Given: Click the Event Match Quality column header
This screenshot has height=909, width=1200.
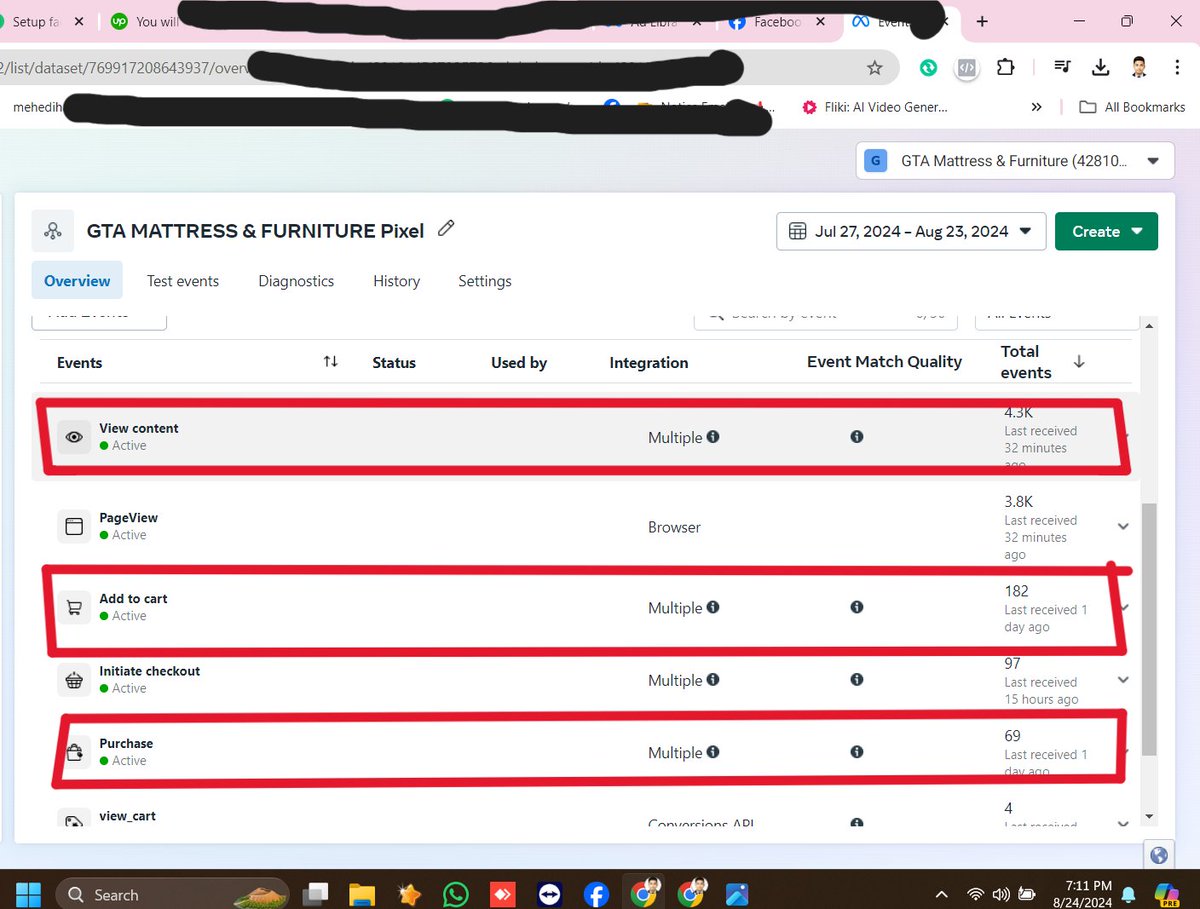Looking at the screenshot, I should click(x=884, y=362).
